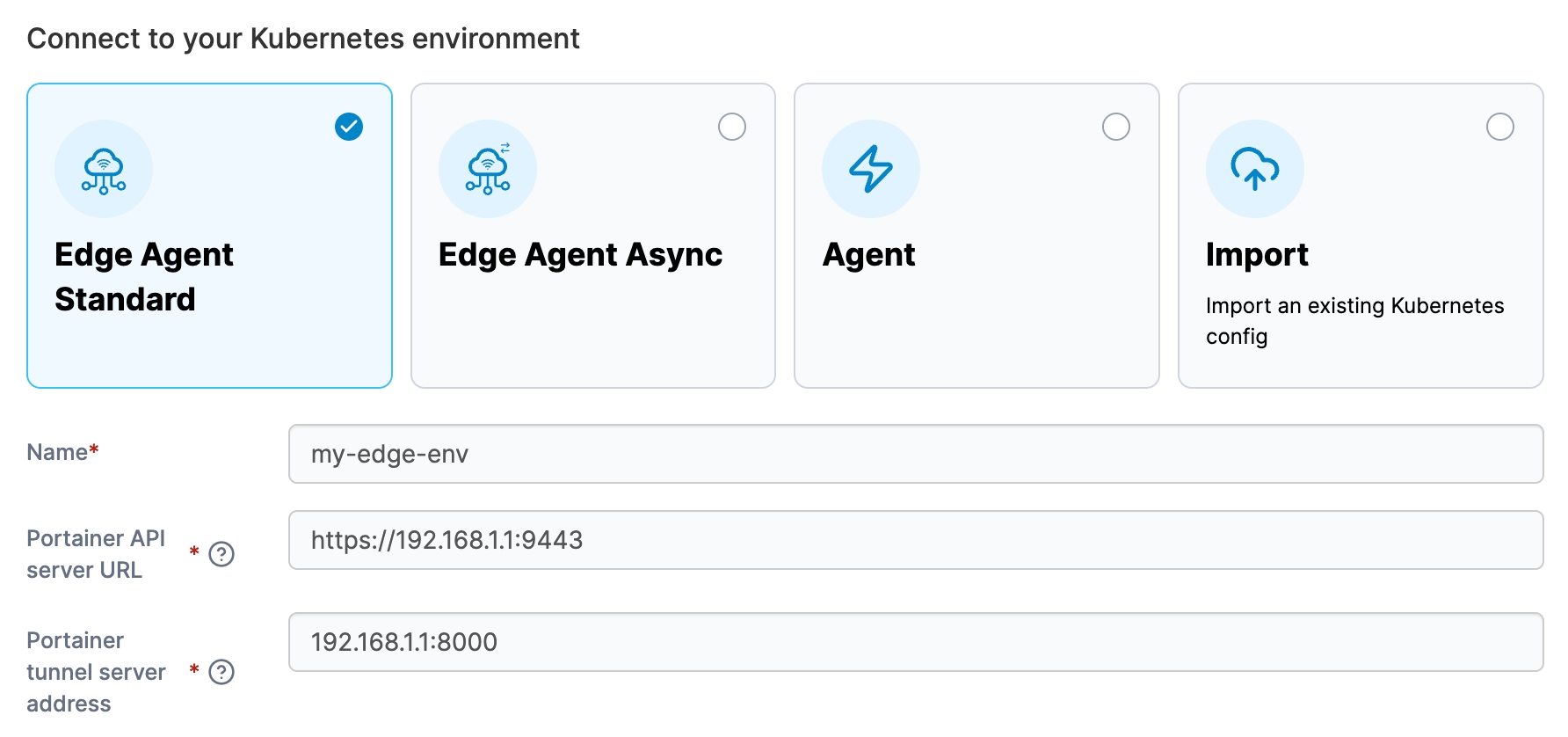The width and height of the screenshot is (1568, 737).
Task: Open help tooltip for tunnel server address
Action: (x=221, y=672)
